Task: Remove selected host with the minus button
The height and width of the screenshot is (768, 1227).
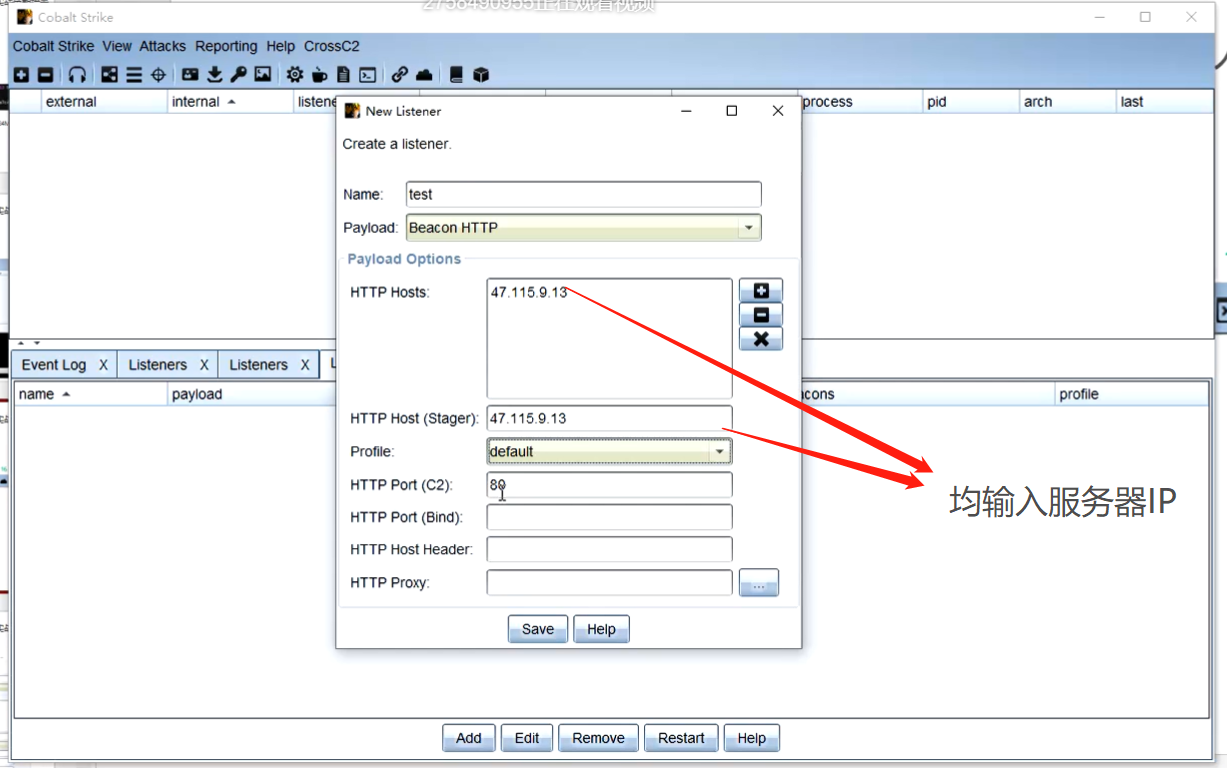Action: click(x=761, y=315)
